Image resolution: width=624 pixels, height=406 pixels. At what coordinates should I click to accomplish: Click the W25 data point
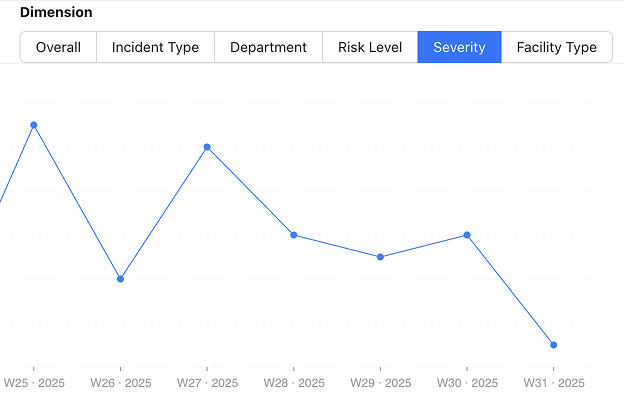(x=34, y=125)
